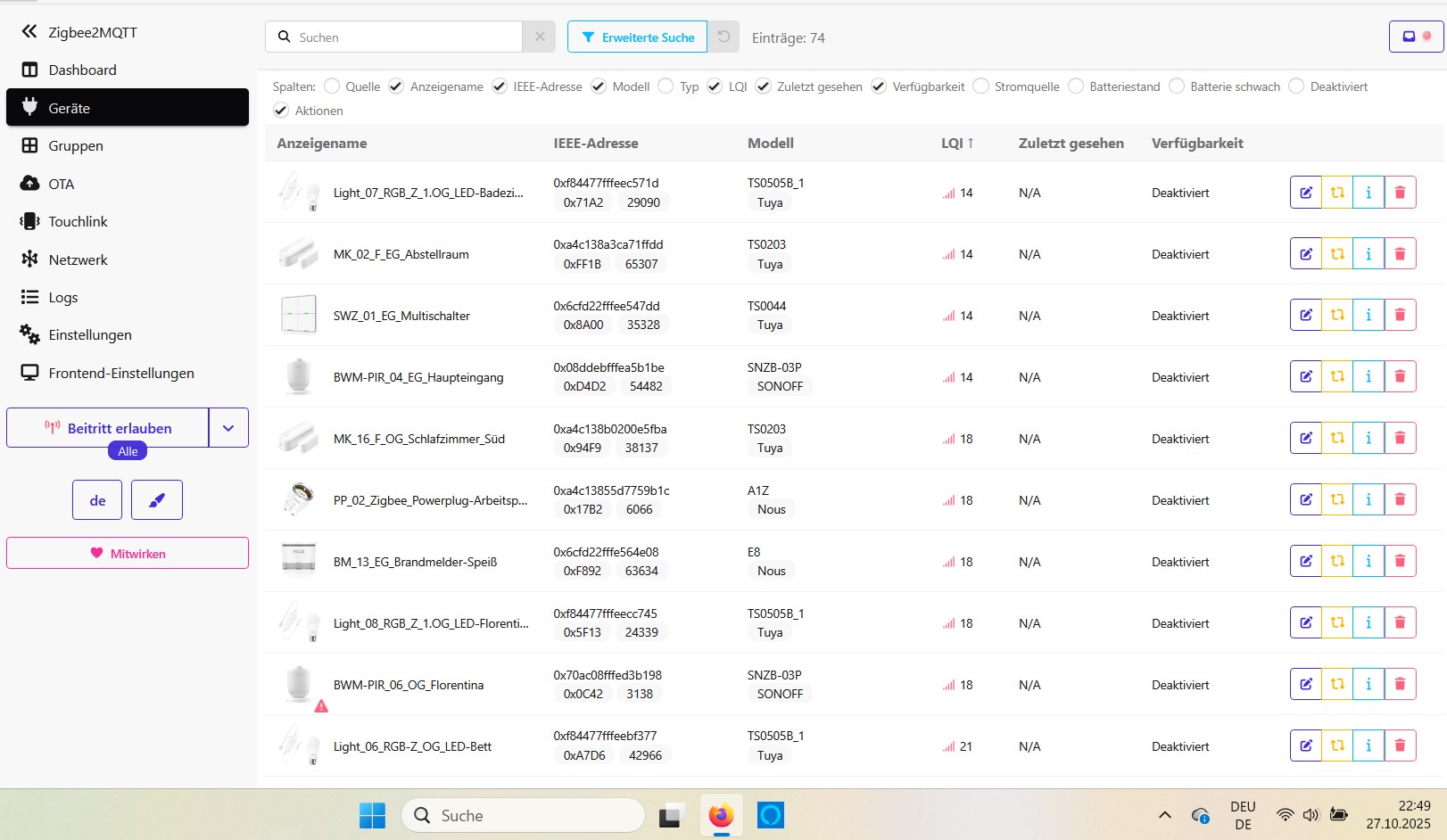Navigate to Touchlink
The height and width of the screenshot is (840, 1447).
pos(128,222)
